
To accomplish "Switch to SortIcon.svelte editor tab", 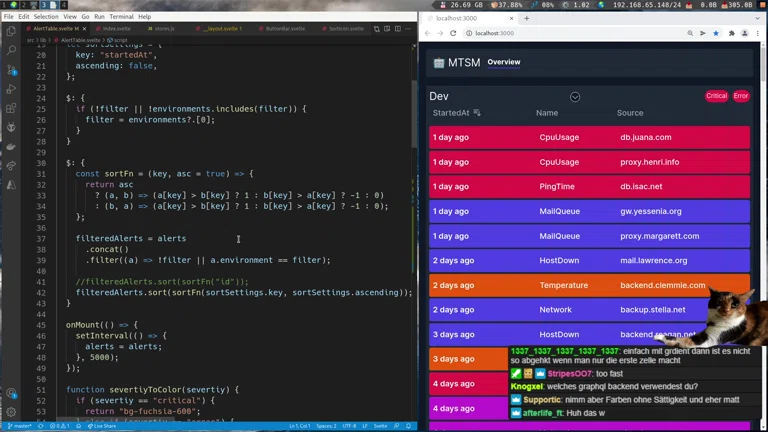I will coord(343,29).
